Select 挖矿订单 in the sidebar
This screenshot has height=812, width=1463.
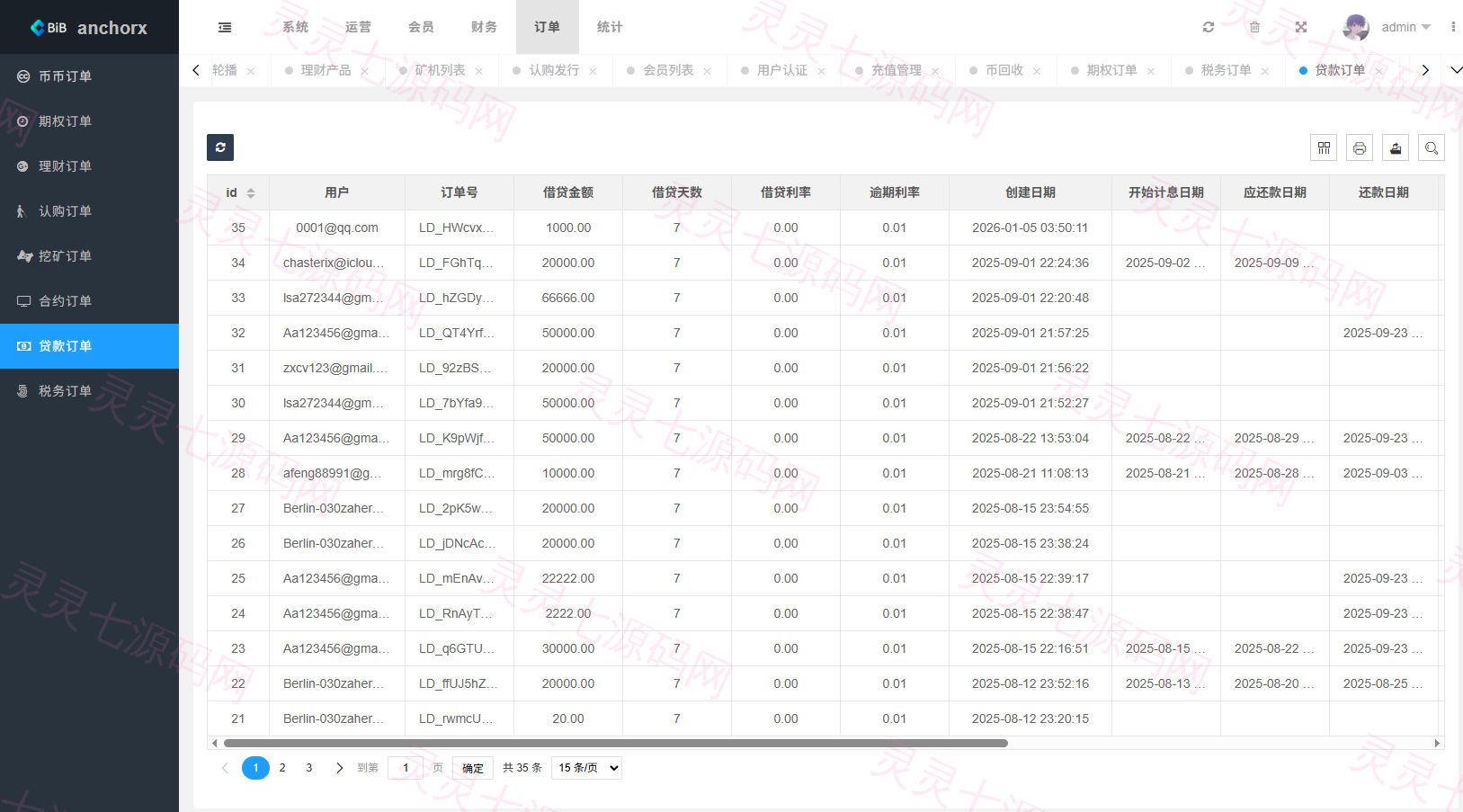point(89,256)
